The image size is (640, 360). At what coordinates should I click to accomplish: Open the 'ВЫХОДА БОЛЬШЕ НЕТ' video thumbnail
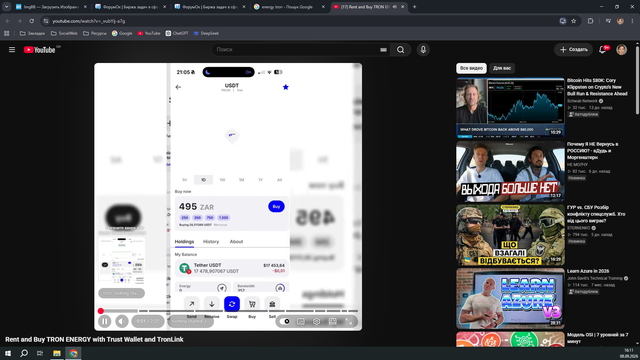(x=510, y=171)
